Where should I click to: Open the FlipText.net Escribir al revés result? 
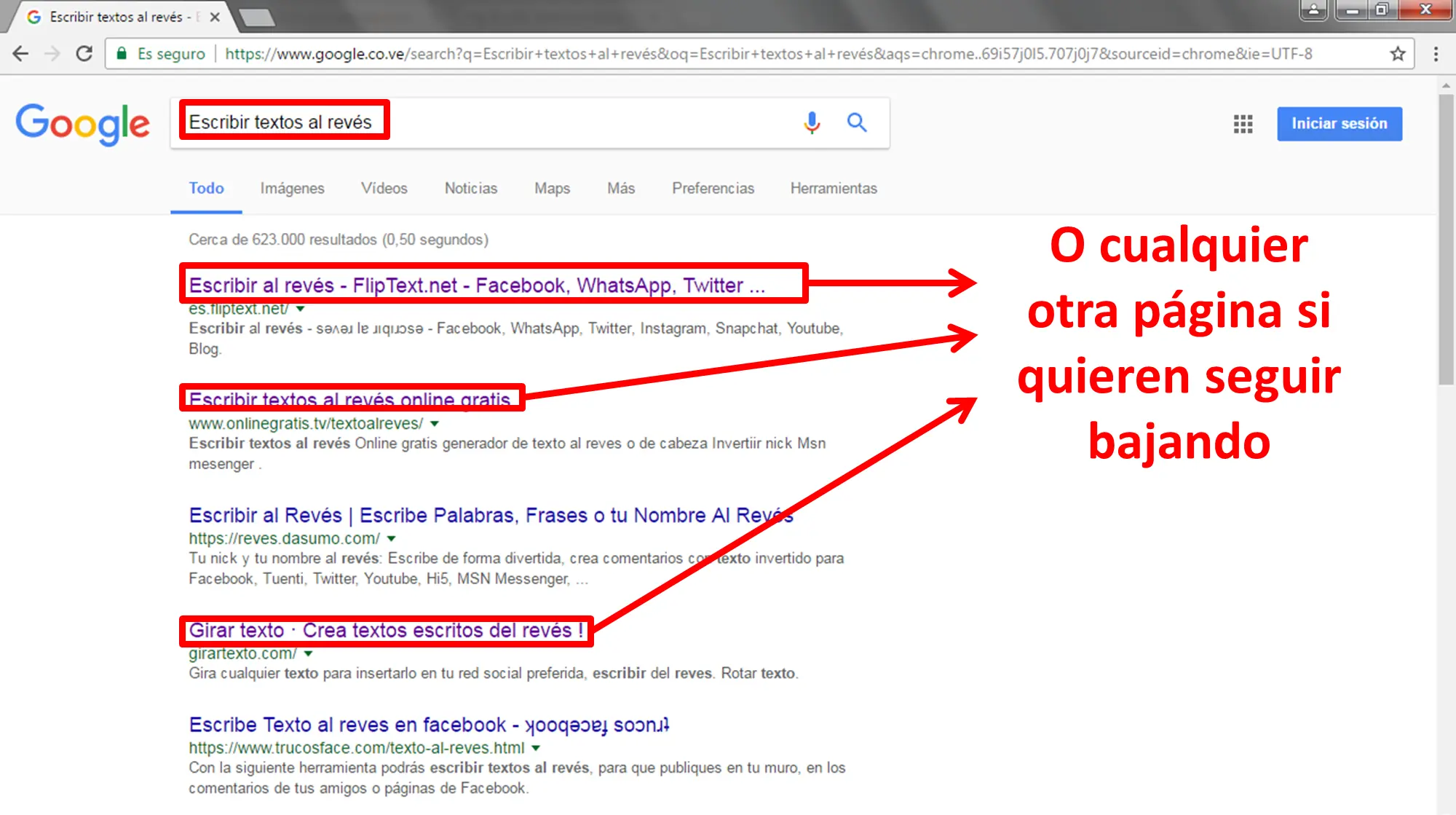pyautogui.click(x=477, y=285)
